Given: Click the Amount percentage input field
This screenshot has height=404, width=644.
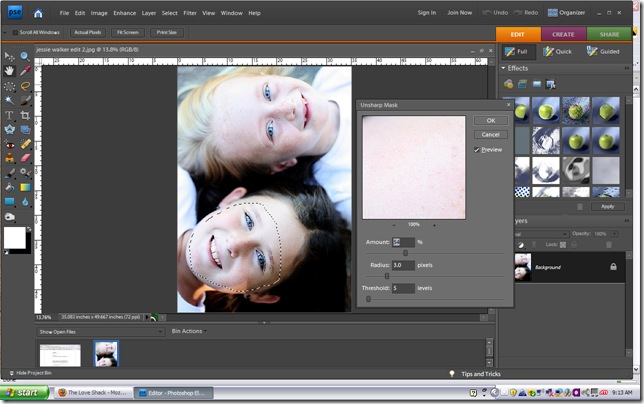Looking at the screenshot, I should pos(402,242).
